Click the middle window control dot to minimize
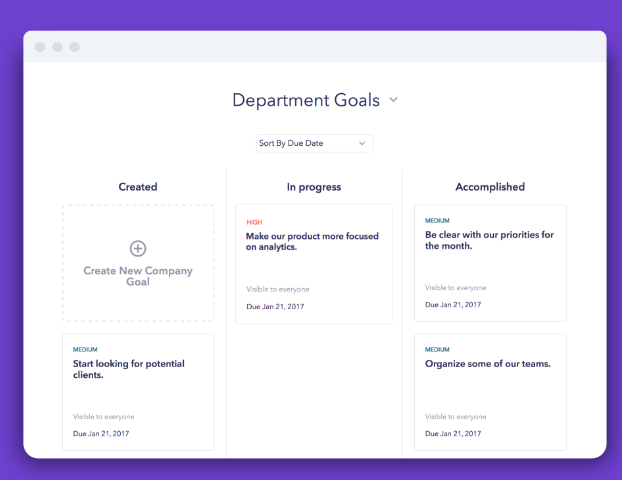Image resolution: width=622 pixels, height=480 pixels. 57,47
